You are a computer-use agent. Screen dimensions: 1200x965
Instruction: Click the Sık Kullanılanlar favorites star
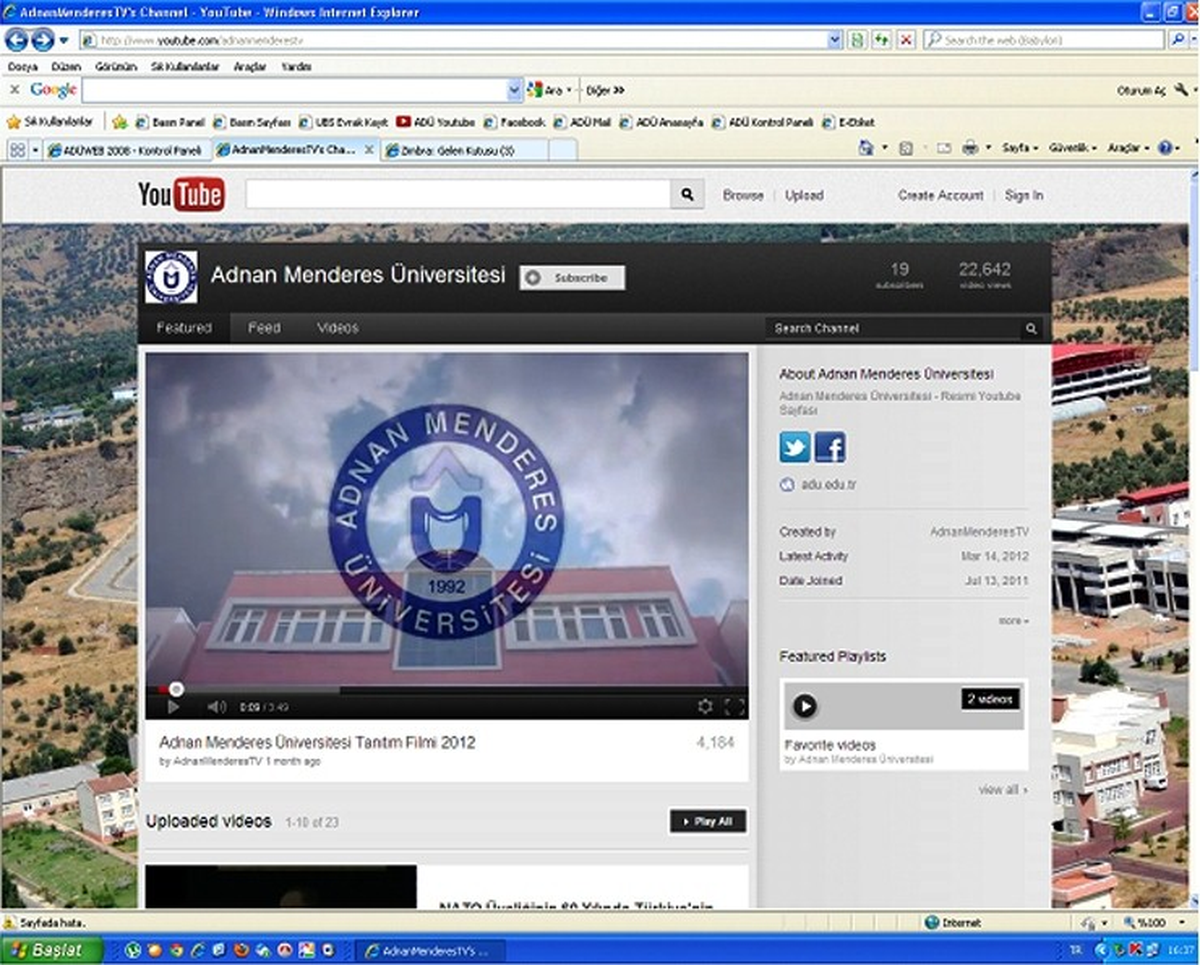point(13,122)
